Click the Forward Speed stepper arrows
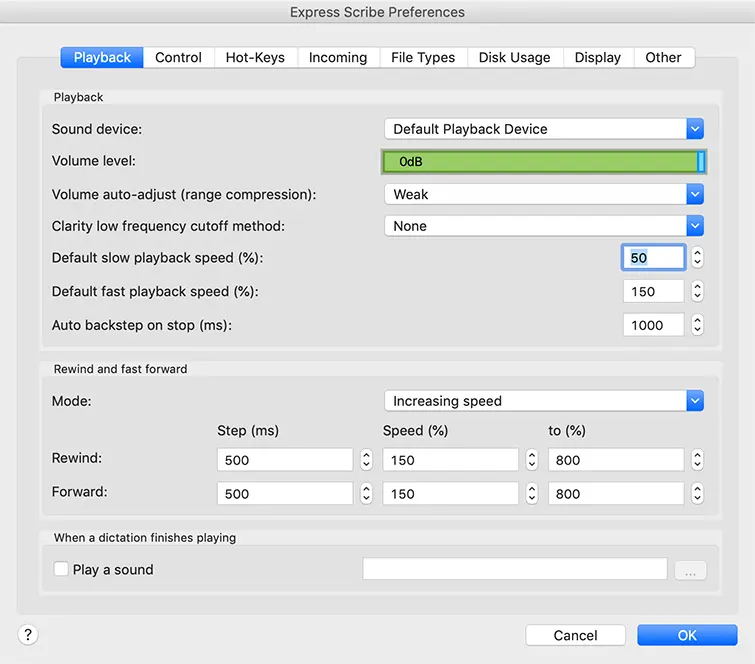The image size is (755, 664). (532, 494)
